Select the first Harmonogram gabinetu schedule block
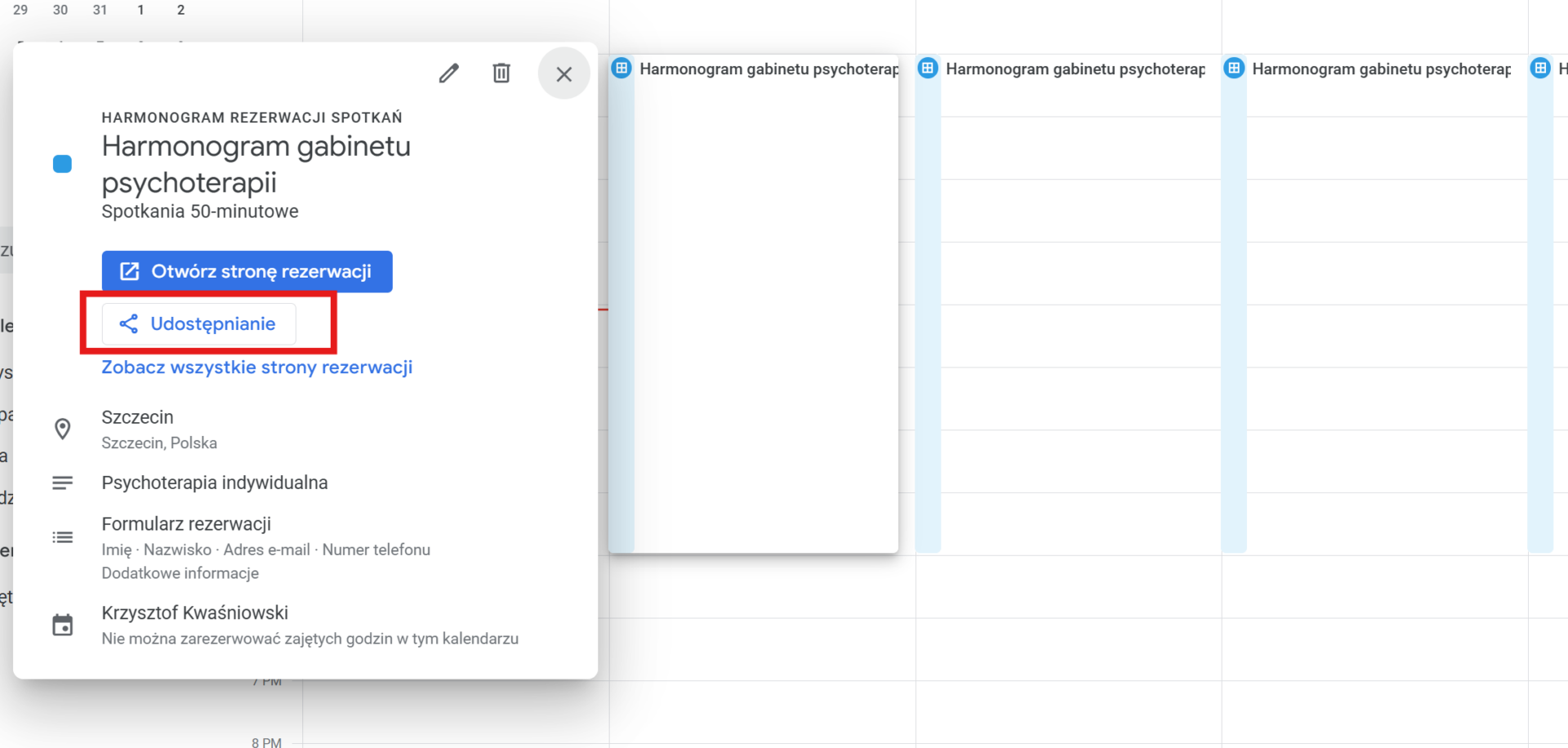 coord(754,304)
